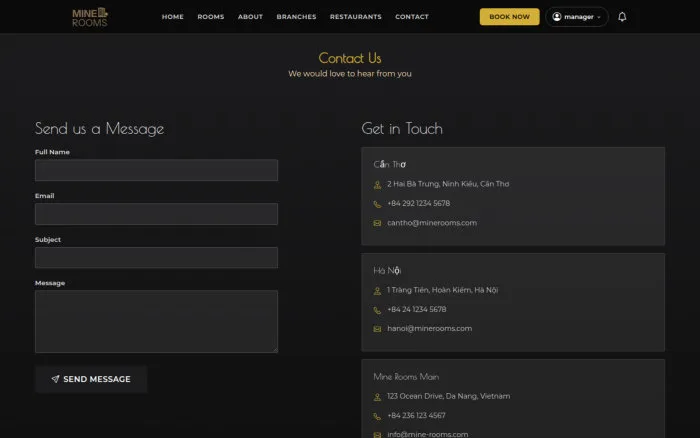Viewport: 700px width, 438px height.
Task: Click the Mine Rooms logo
Action: coord(90,17)
